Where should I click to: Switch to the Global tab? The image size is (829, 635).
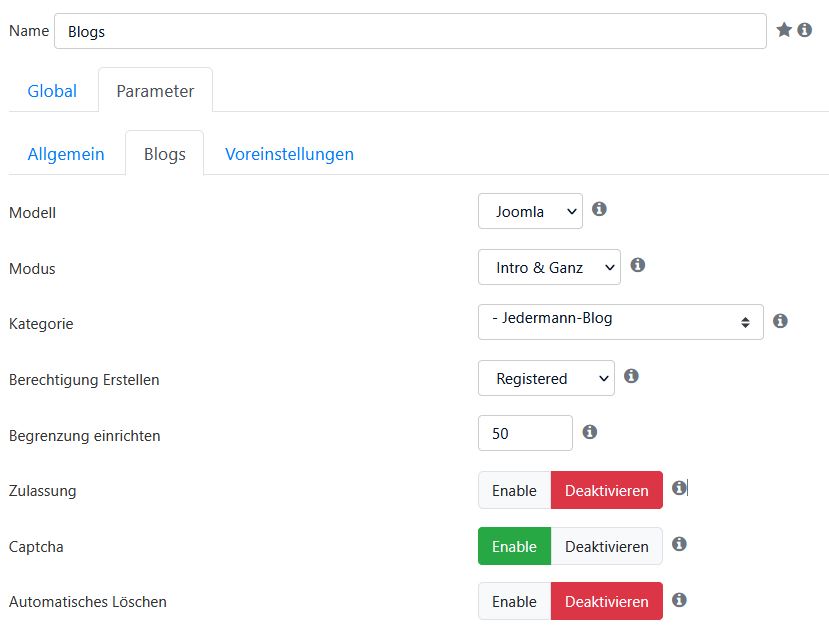52,91
